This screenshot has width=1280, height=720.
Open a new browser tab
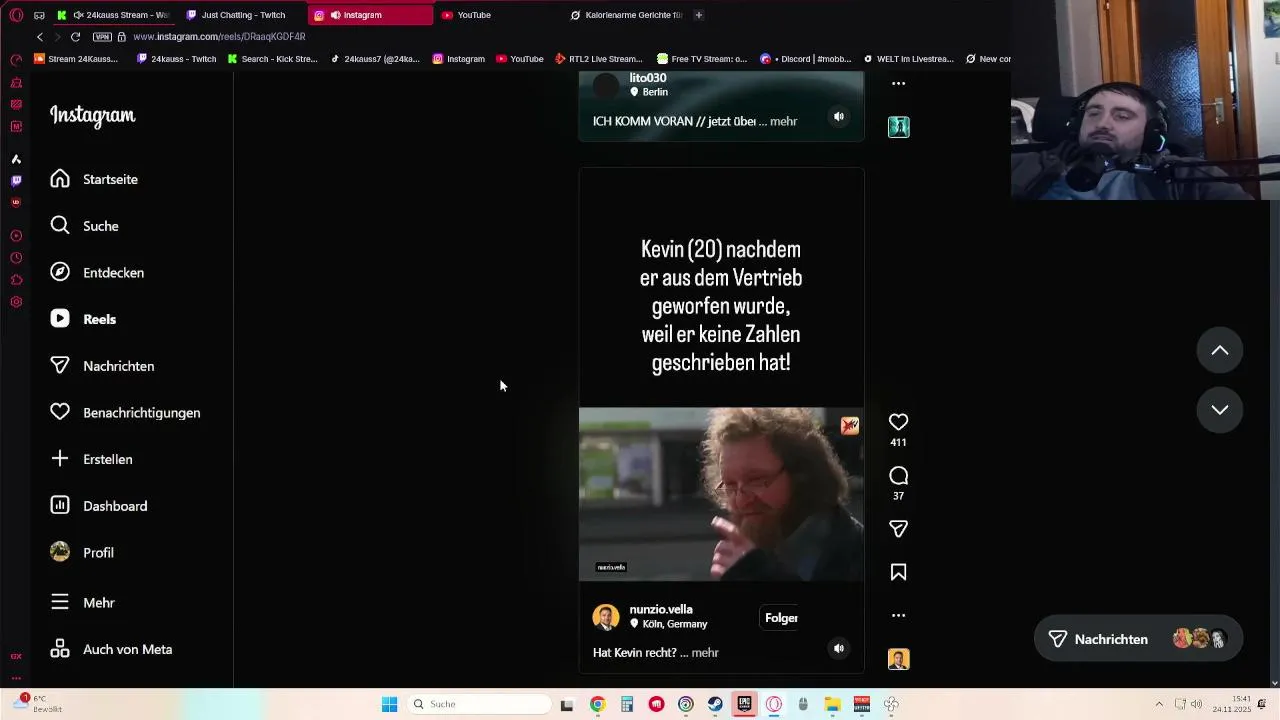click(698, 15)
